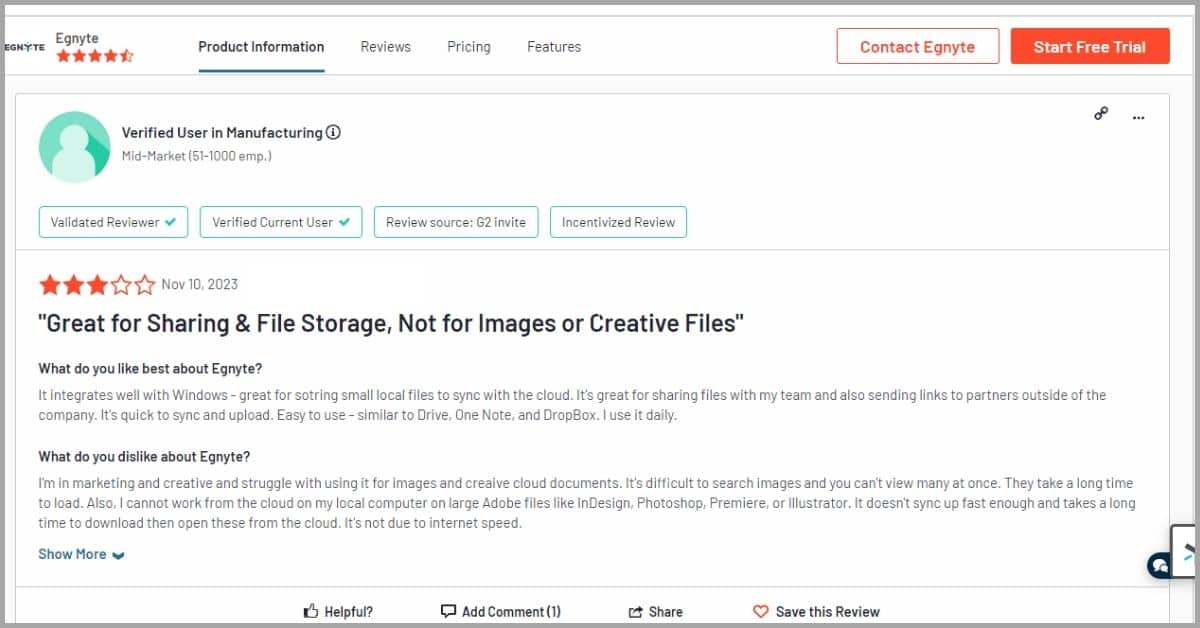Click the side panel arrow tab

coord(1185,551)
